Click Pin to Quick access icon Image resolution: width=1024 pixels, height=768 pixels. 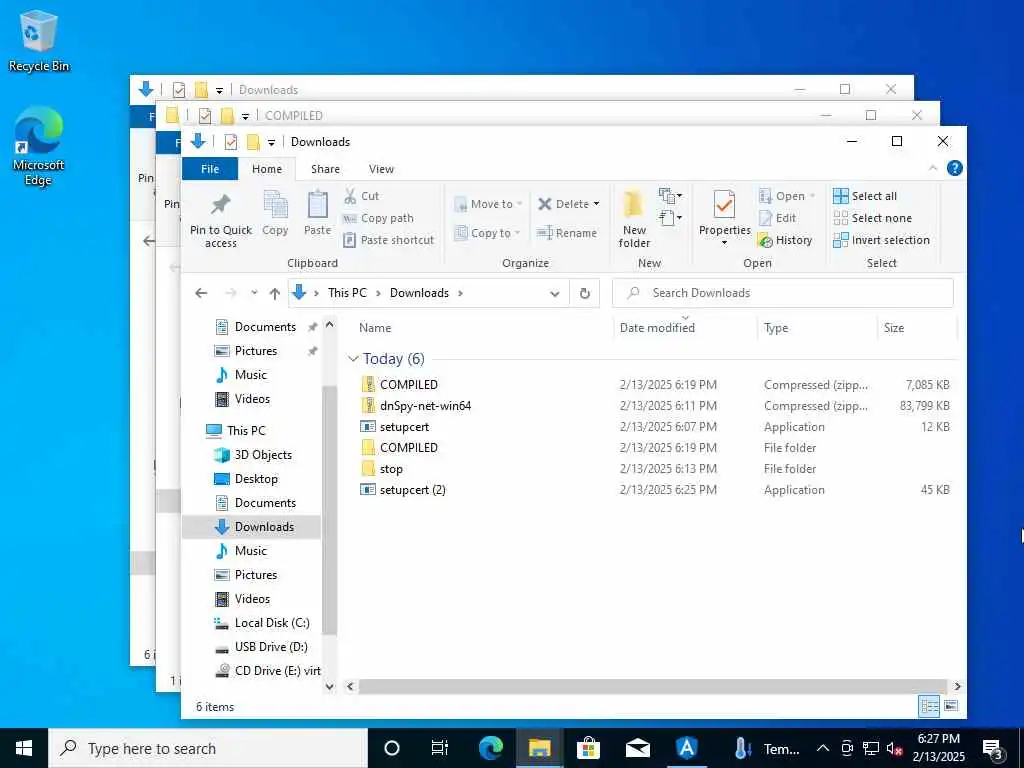coord(221,205)
